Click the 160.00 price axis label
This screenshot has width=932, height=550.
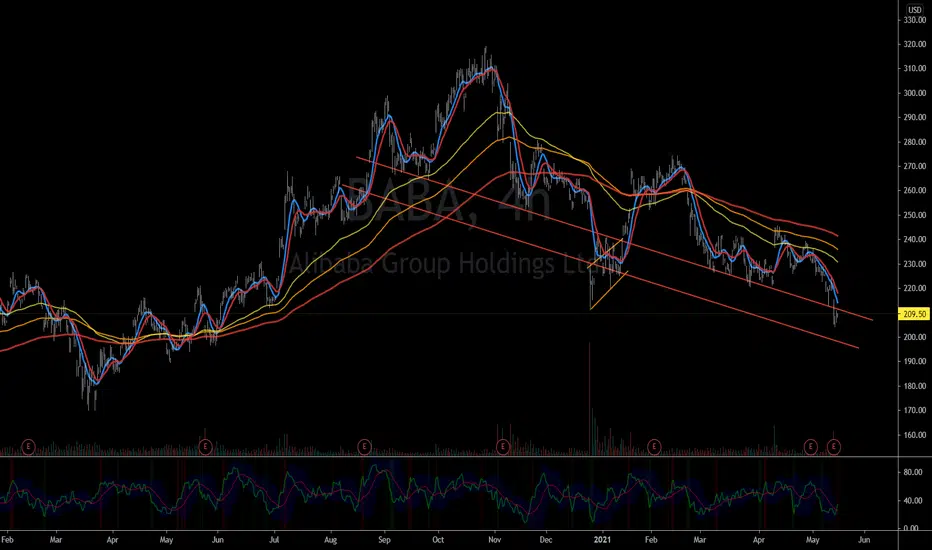[x=915, y=435]
